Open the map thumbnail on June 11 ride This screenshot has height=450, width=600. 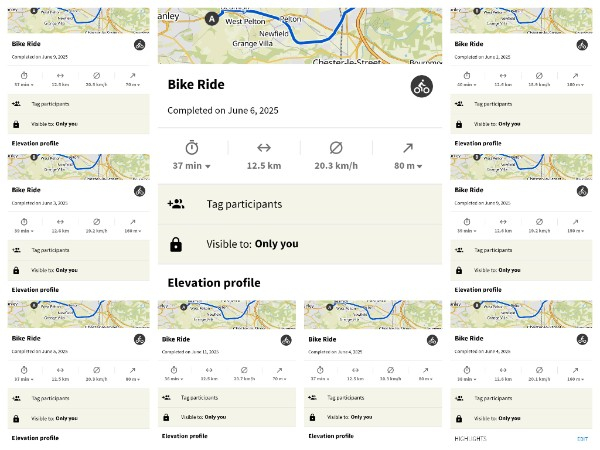pyautogui.click(x=227, y=315)
